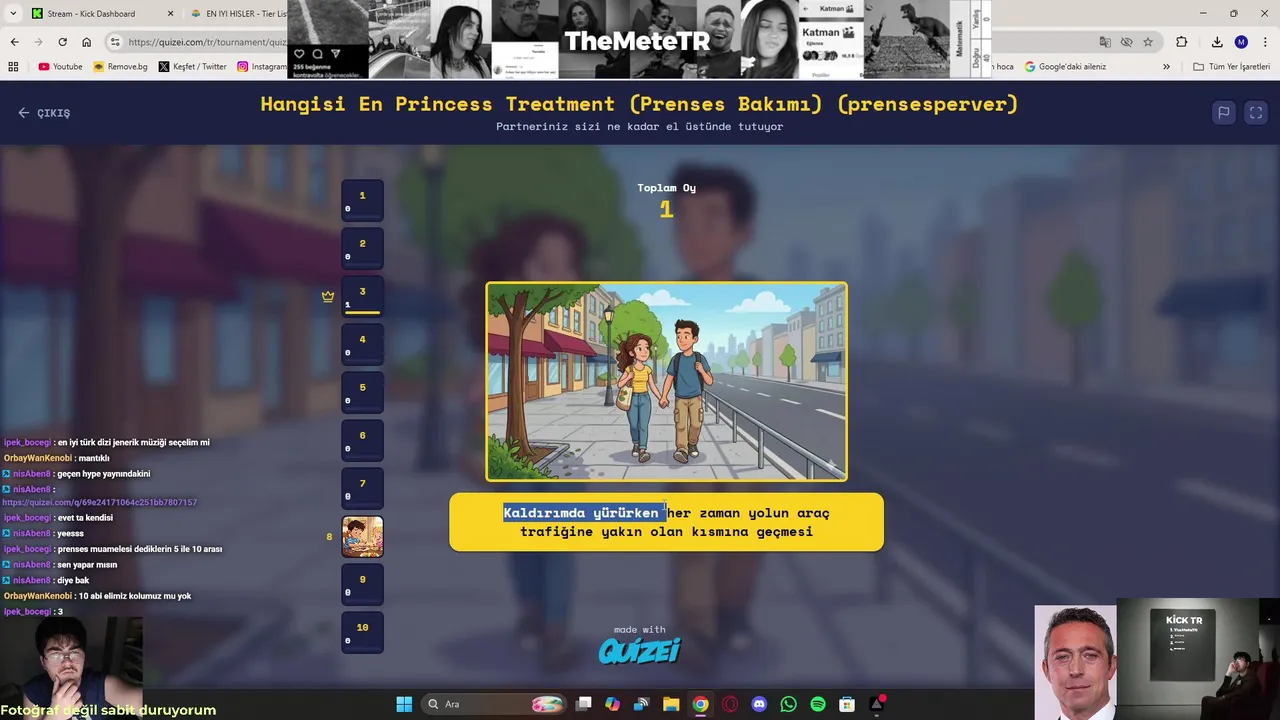The height and width of the screenshot is (720, 1280).
Task: Click the Toplam Oy vote count
Action: pos(666,209)
